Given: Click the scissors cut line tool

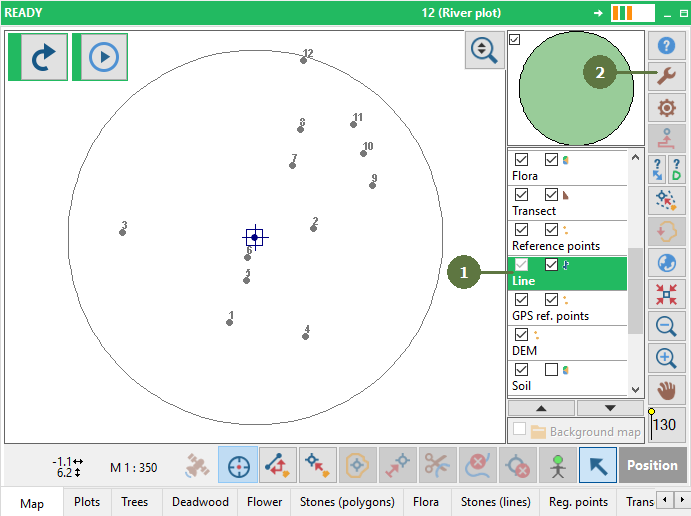Looking at the screenshot, I should (438, 465).
